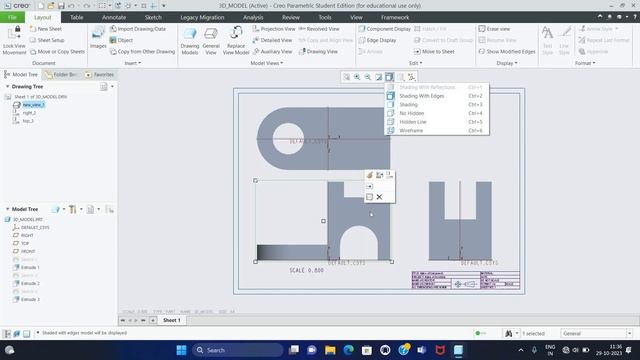This screenshot has height=360, width=640.
Task: Click the help question mark icon
Action: pos(635,17)
